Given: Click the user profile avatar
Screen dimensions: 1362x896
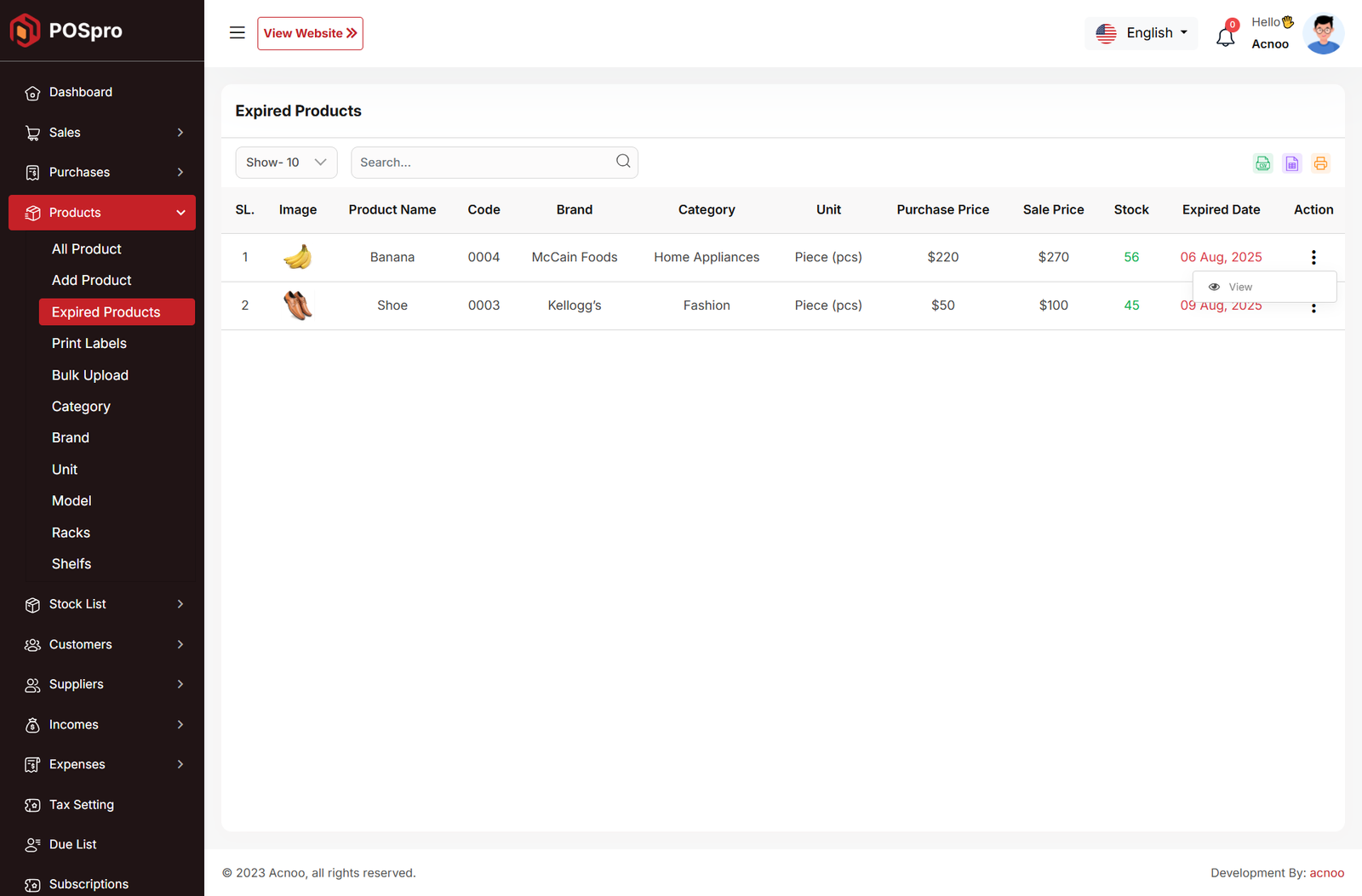Looking at the screenshot, I should 1323,34.
